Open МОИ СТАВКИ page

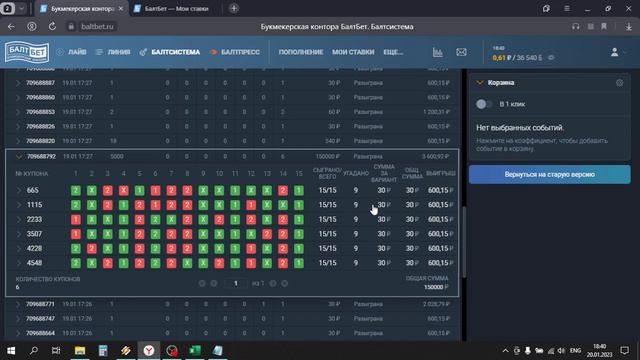pos(353,52)
